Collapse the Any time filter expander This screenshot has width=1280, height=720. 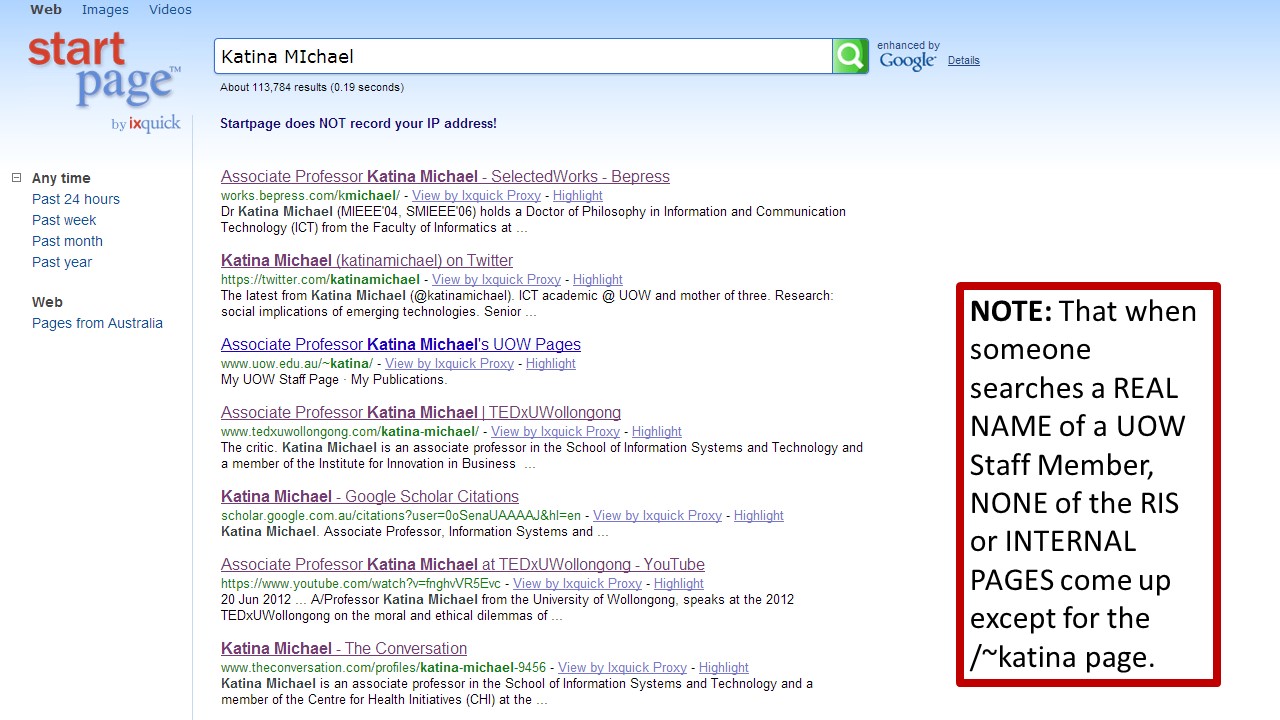[16, 178]
